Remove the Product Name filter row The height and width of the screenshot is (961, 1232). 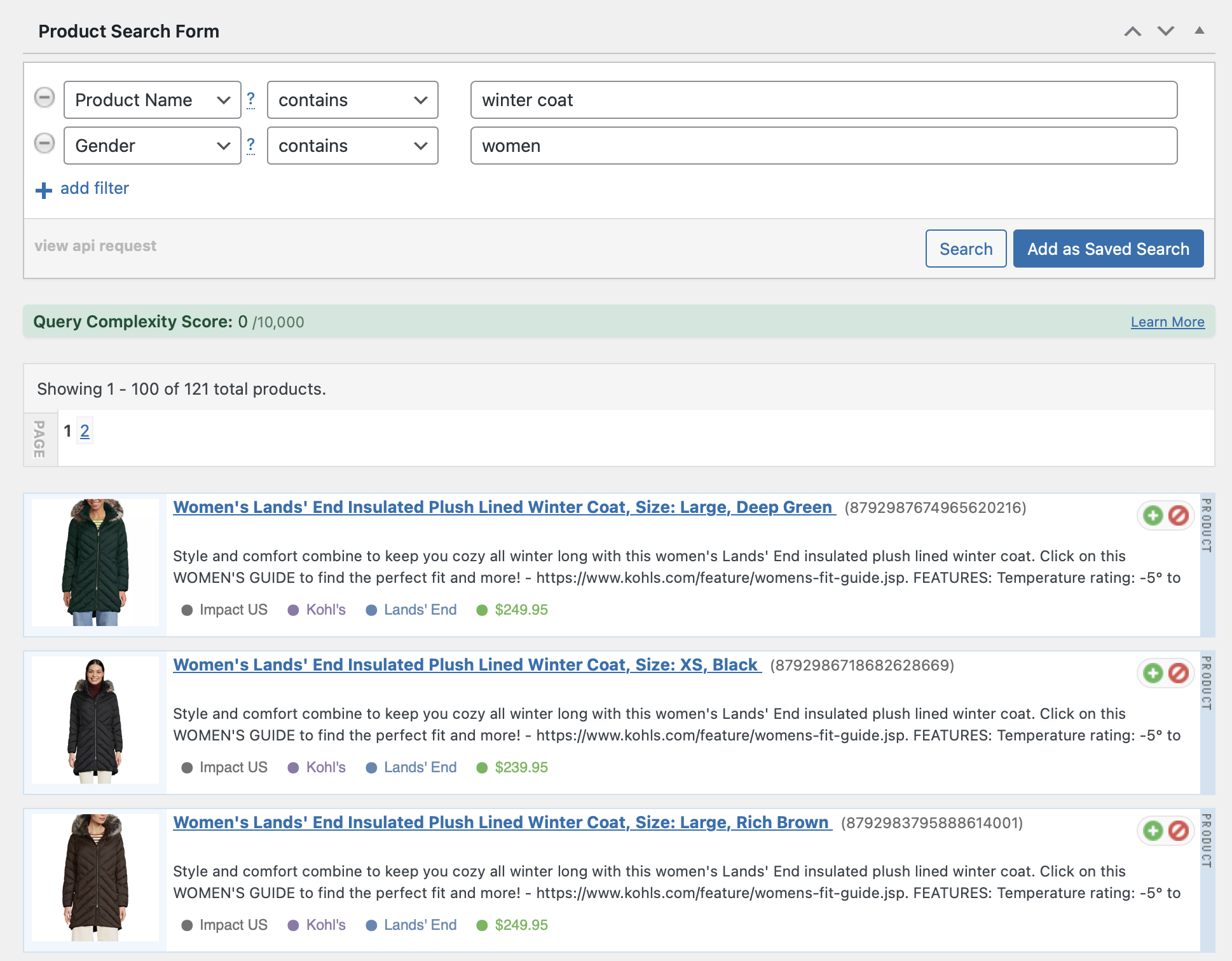[44, 98]
